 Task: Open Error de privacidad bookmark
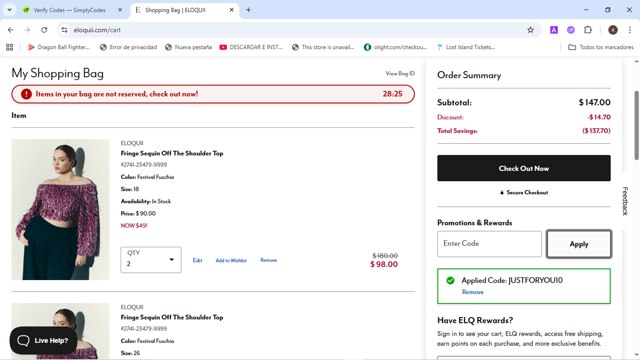129,47
